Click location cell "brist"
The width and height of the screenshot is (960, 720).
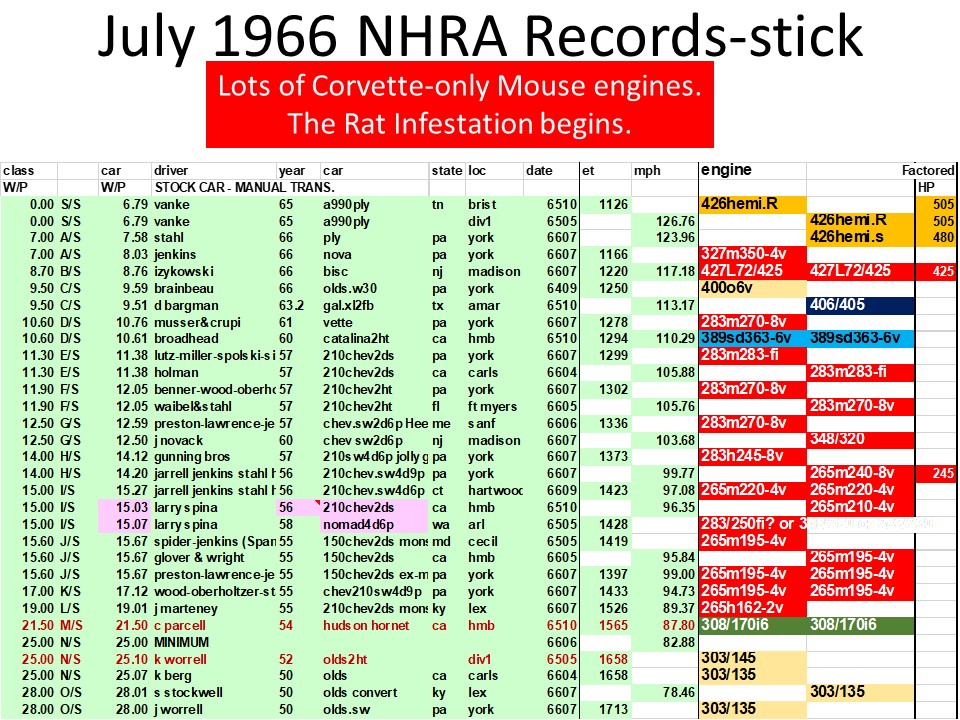482,204
